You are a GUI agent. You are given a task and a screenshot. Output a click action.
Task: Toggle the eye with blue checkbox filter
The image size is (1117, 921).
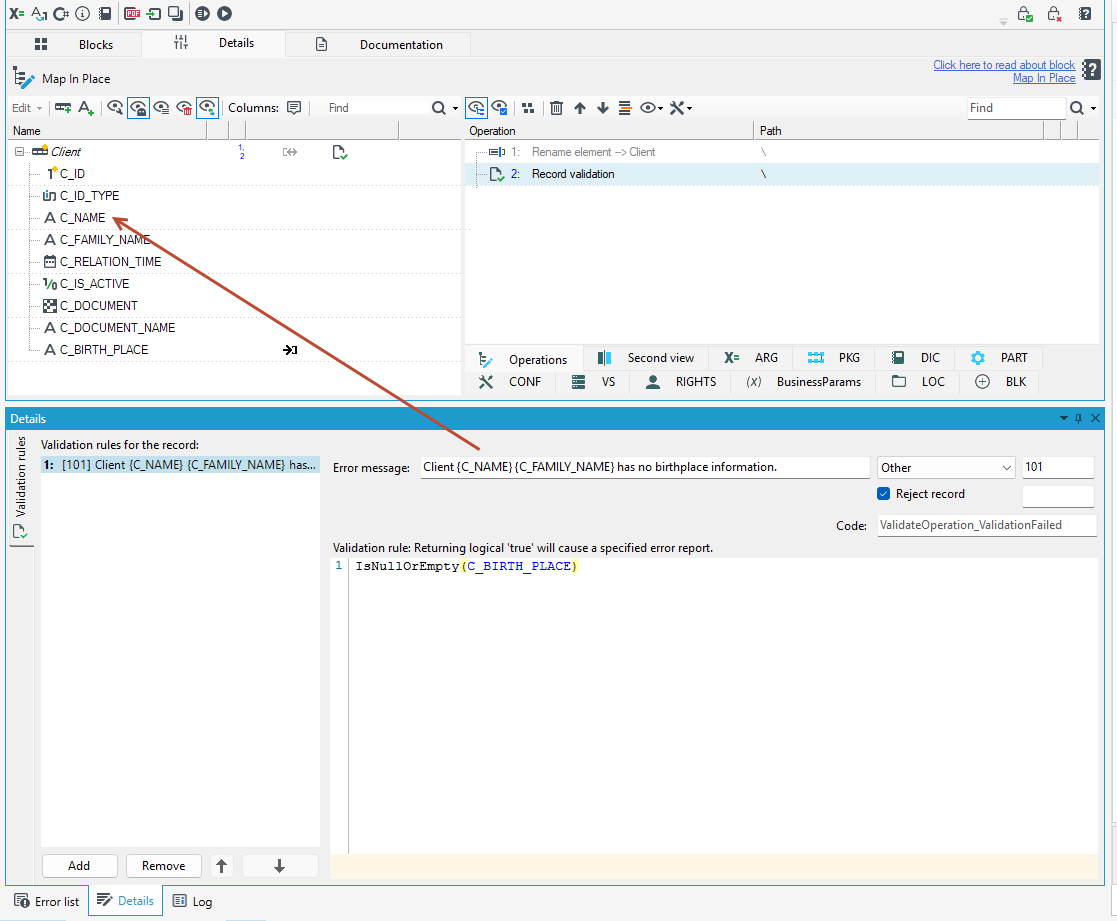[x=499, y=108]
